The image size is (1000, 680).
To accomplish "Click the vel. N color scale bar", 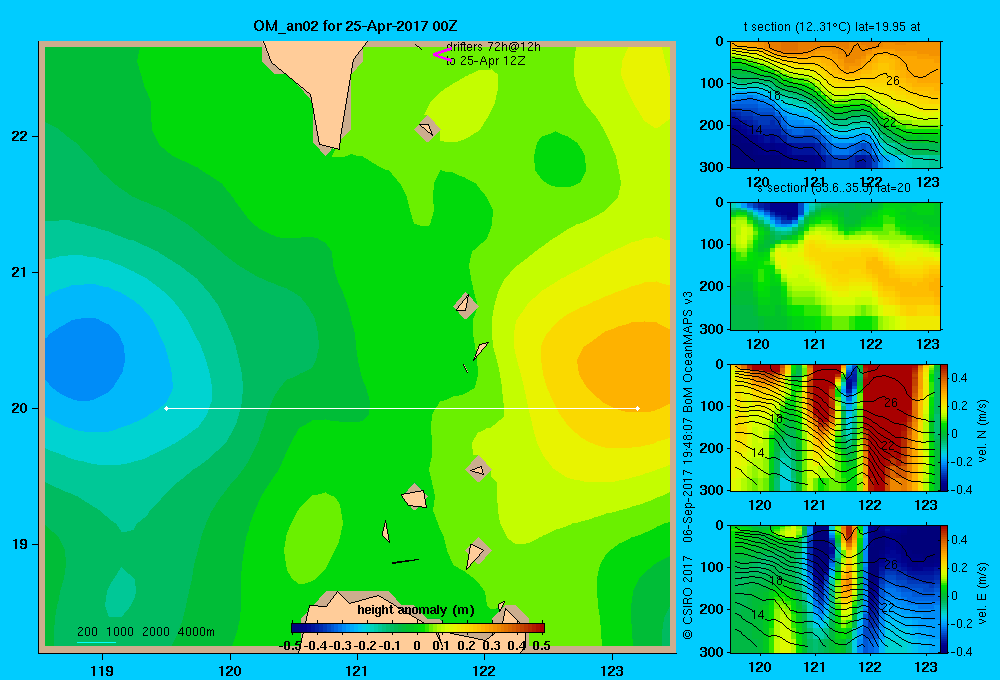I will tap(945, 428).
